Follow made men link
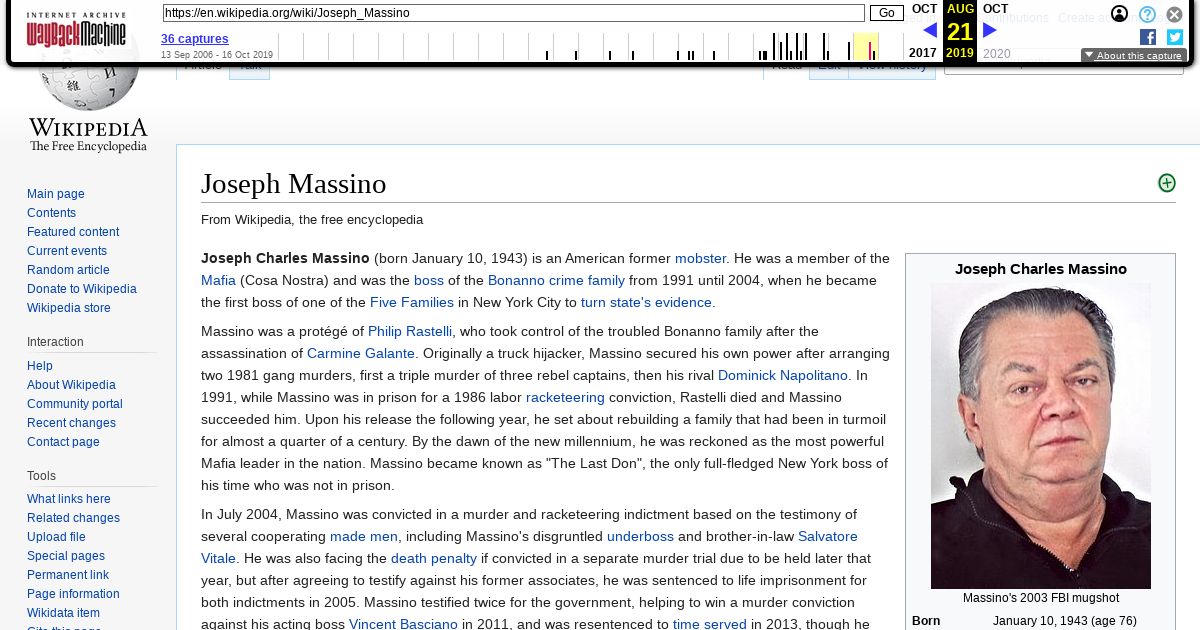 pyautogui.click(x=364, y=536)
